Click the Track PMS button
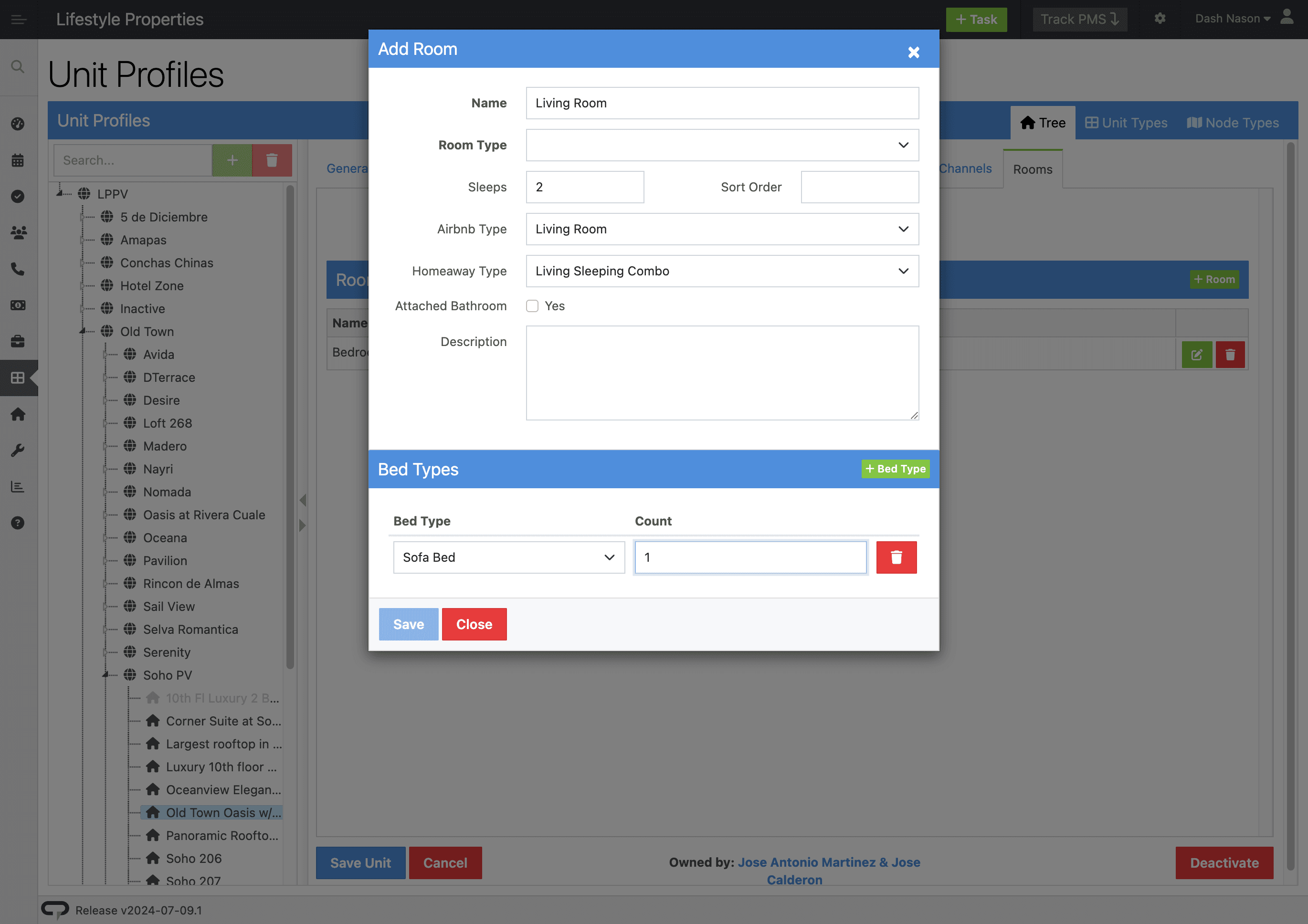The width and height of the screenshot is (1308, 924). 1079,20
